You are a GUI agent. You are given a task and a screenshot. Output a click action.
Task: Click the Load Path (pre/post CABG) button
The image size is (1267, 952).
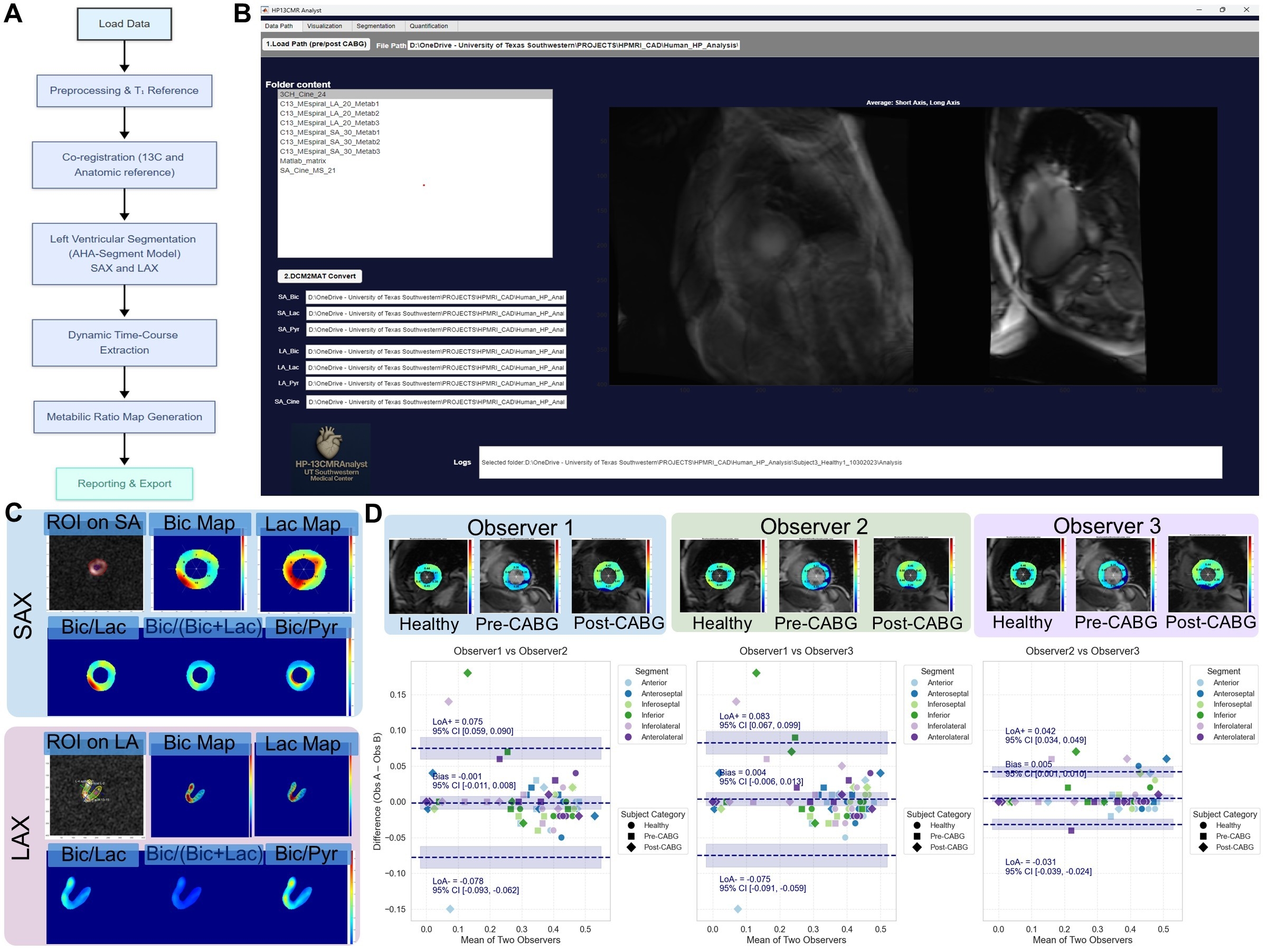pyautogui.click(x=316, y=44)
